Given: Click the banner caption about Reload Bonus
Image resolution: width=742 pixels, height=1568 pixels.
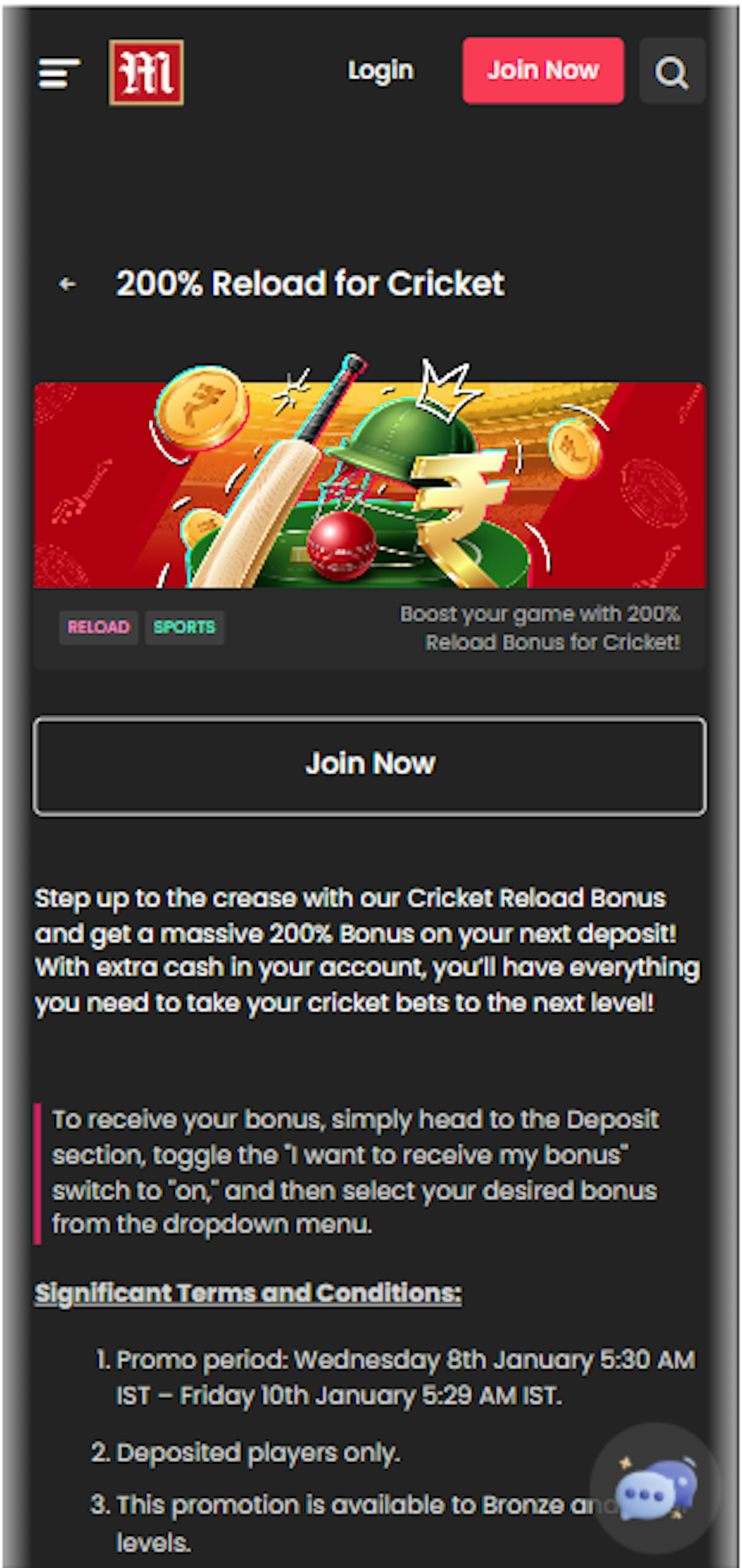Looking at the screenshot, I should 540,627.
